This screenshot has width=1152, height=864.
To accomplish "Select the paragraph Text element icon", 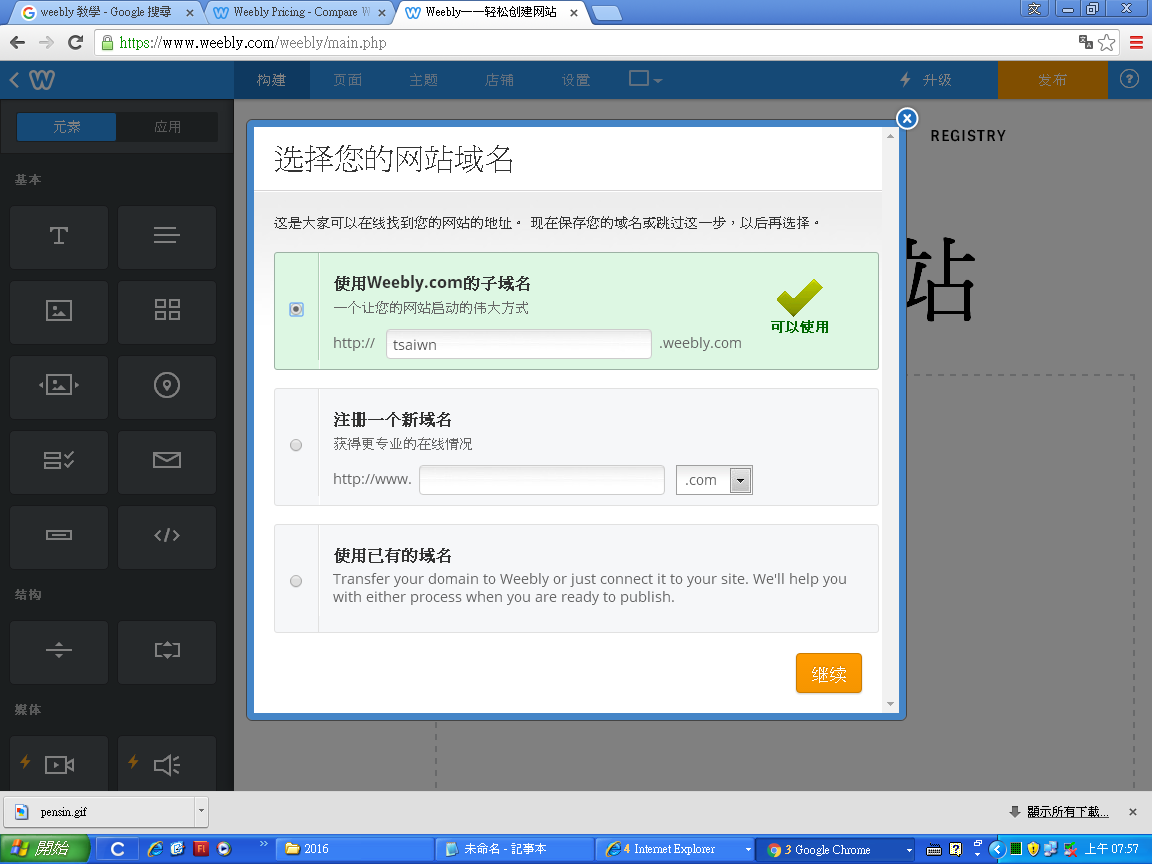I will (x=167, y=236).
